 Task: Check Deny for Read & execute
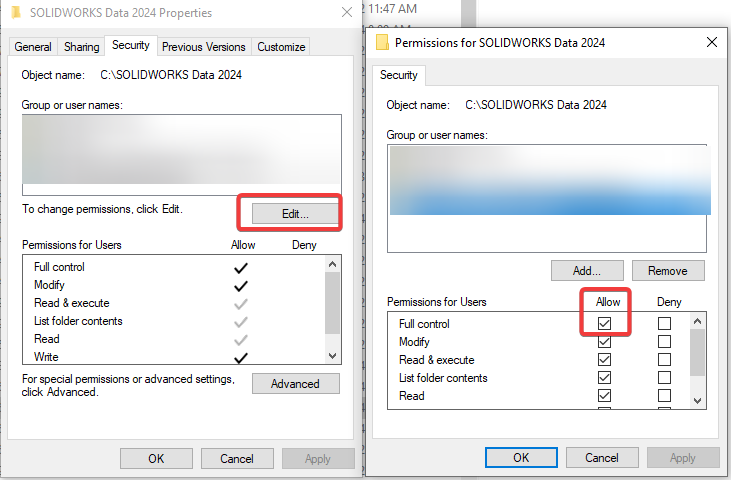[664, 360]
